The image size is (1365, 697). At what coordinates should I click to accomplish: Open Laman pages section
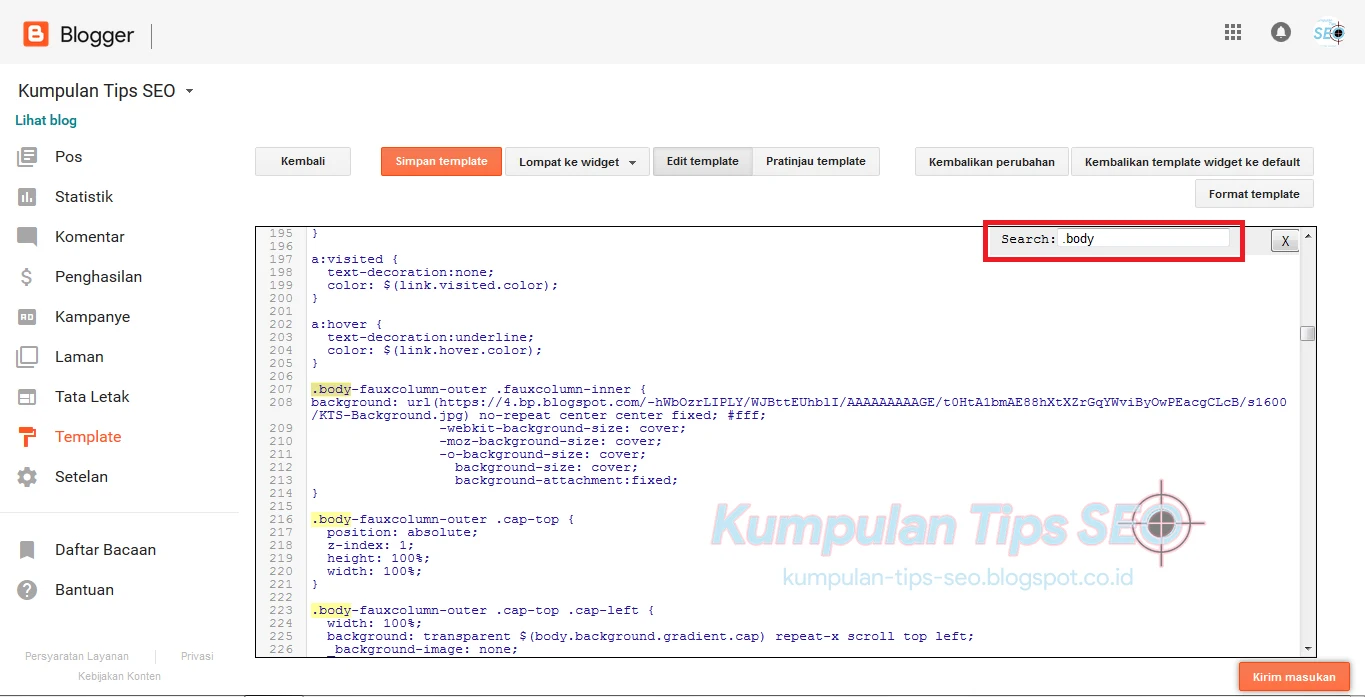(36, 356)
